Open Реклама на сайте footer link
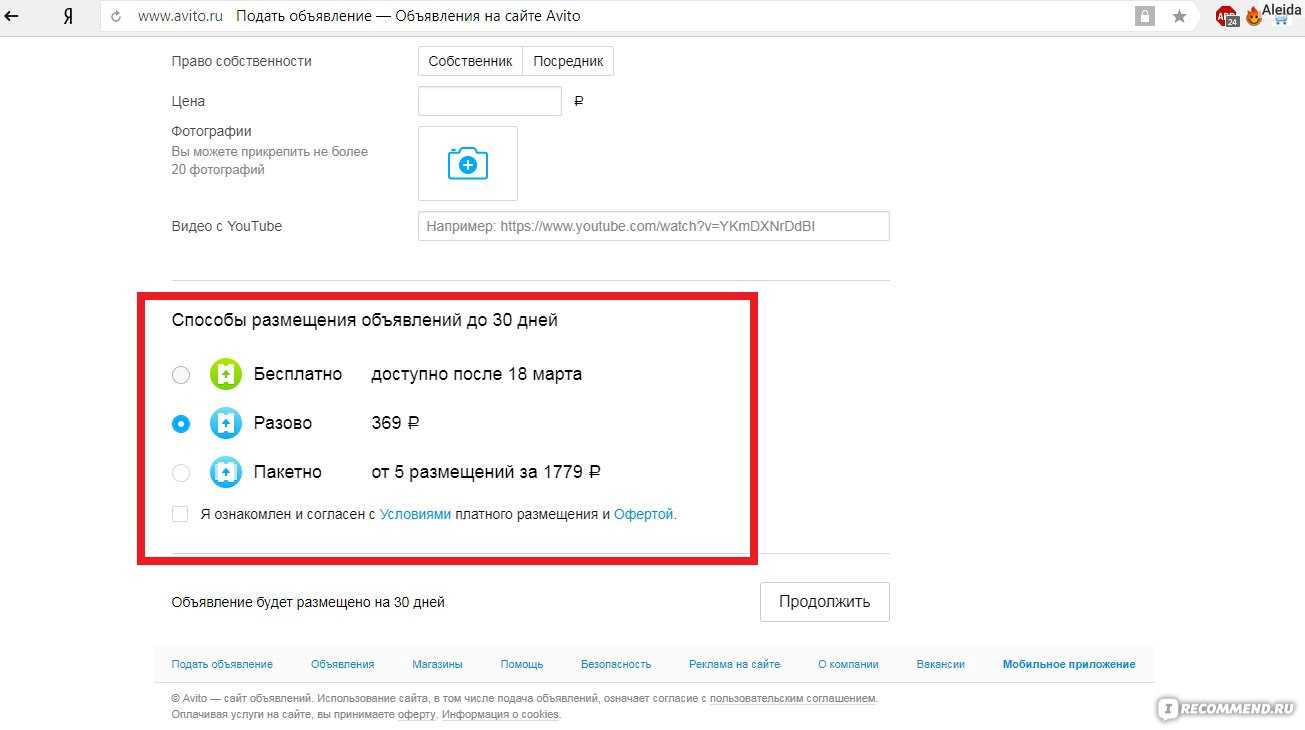Screen dimensions: 1305x730 pos(735,664)
